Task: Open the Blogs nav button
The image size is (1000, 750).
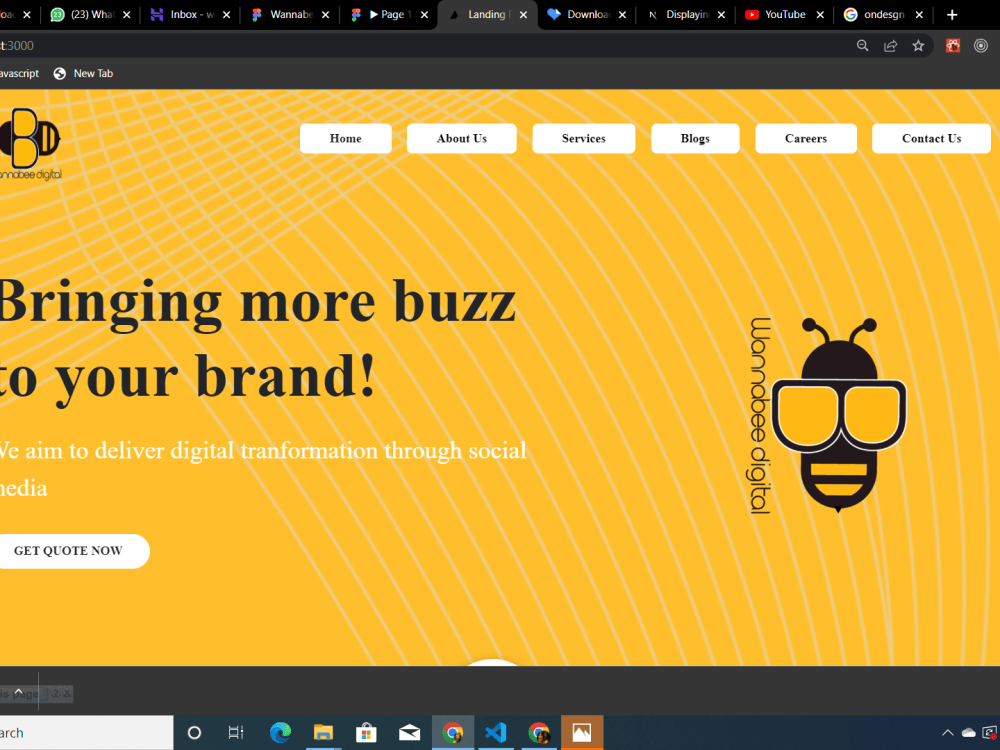Action: click(695, 138)
